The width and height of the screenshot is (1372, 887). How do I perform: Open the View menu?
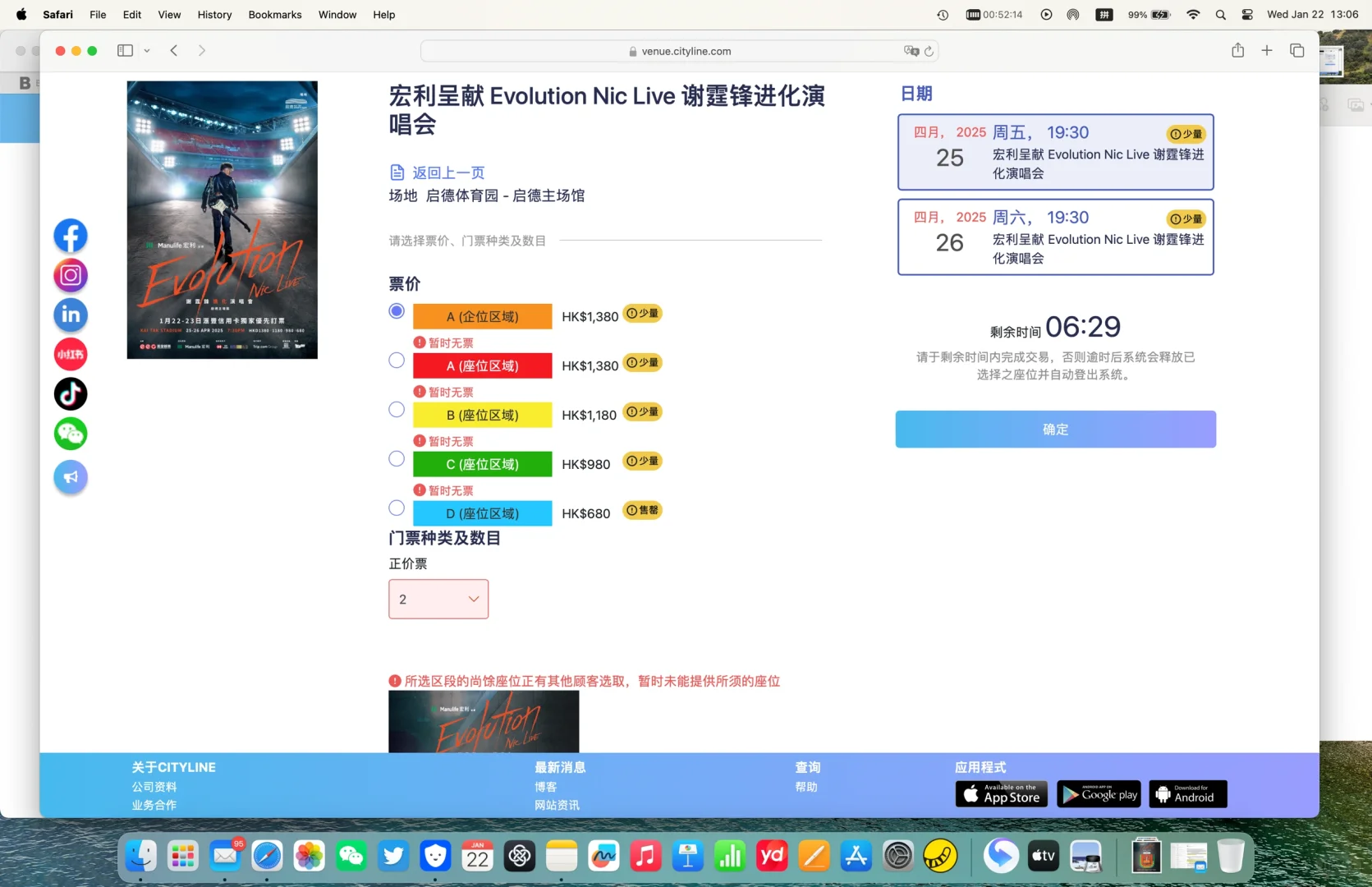(169, 15)
